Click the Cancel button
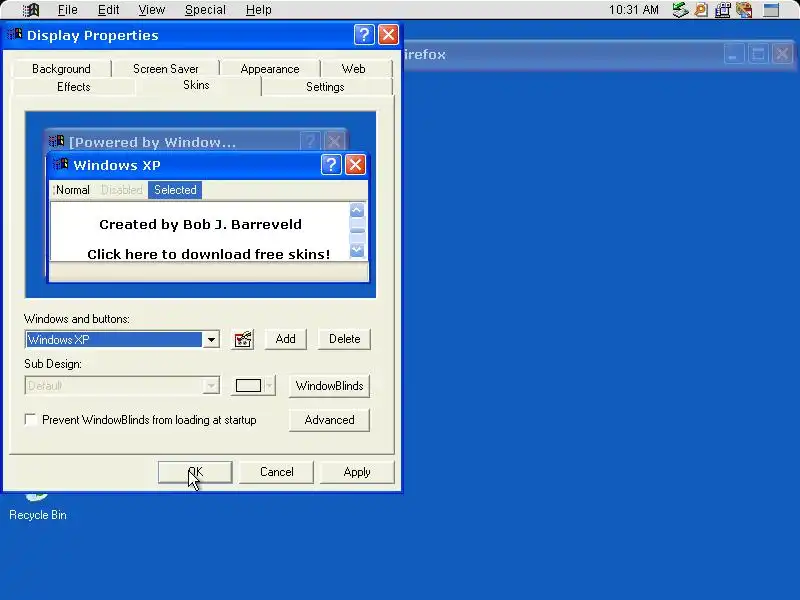Screen dimensions: 800x600 277,472
